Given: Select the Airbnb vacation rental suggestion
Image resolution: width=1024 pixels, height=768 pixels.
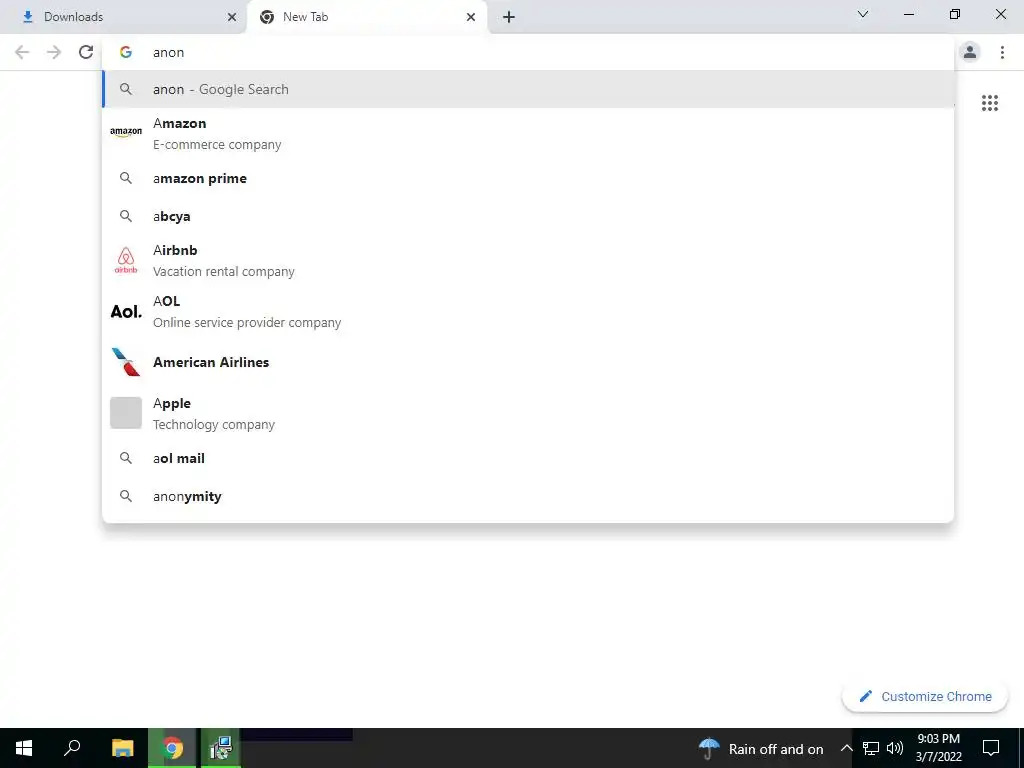Looking at the screenshot, I should tap(528, 261).
